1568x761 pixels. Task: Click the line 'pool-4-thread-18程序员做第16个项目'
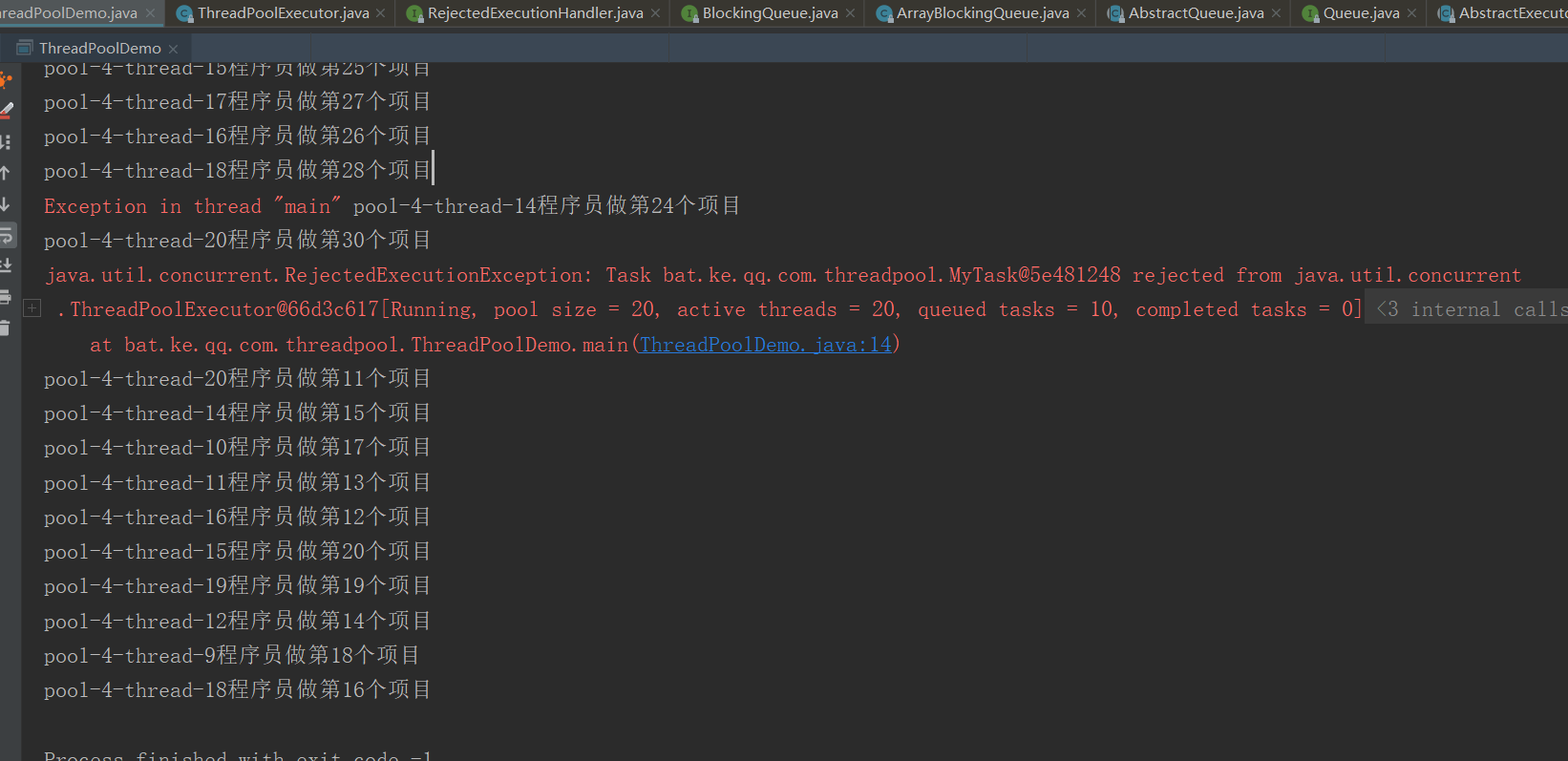(x=237, y=690)
